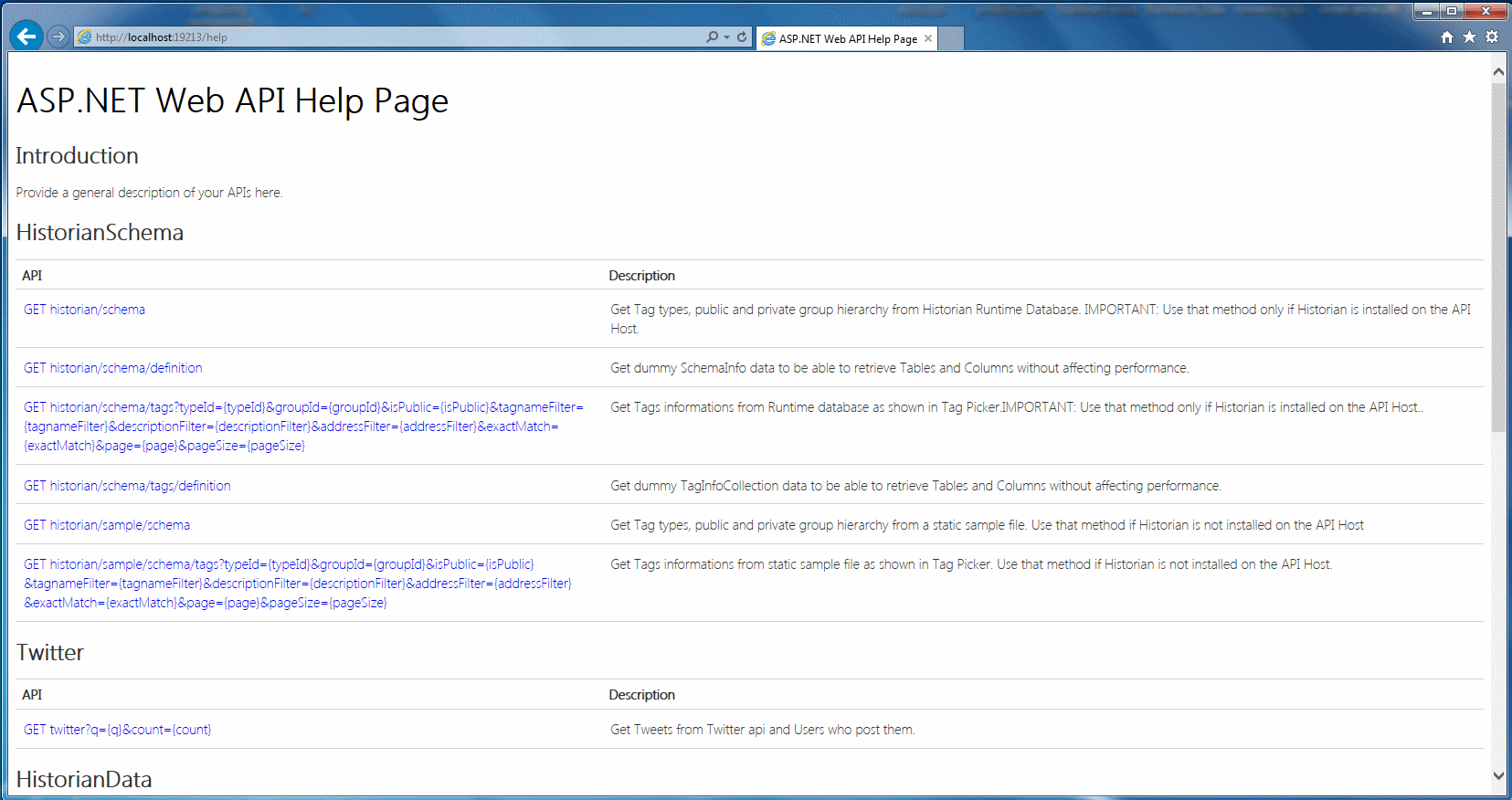Open Favorites with the star icon
The image size is (1512, 800).
coord(1469,37)
